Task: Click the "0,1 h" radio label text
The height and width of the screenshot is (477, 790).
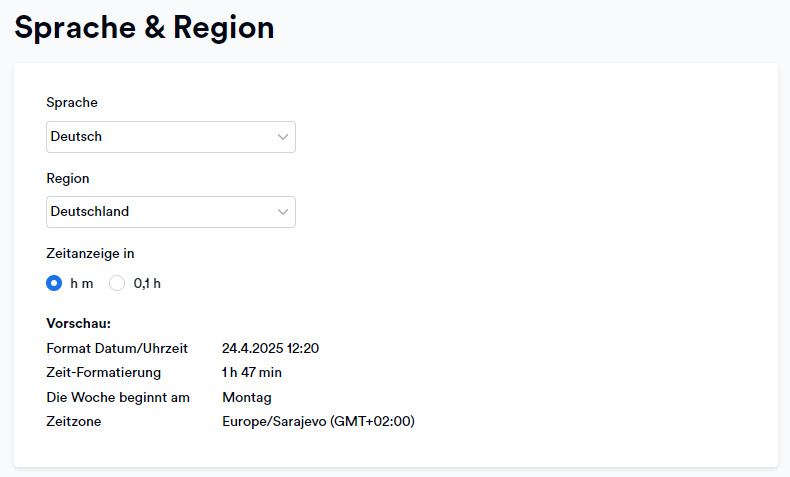Action: (x=147, y=284)
